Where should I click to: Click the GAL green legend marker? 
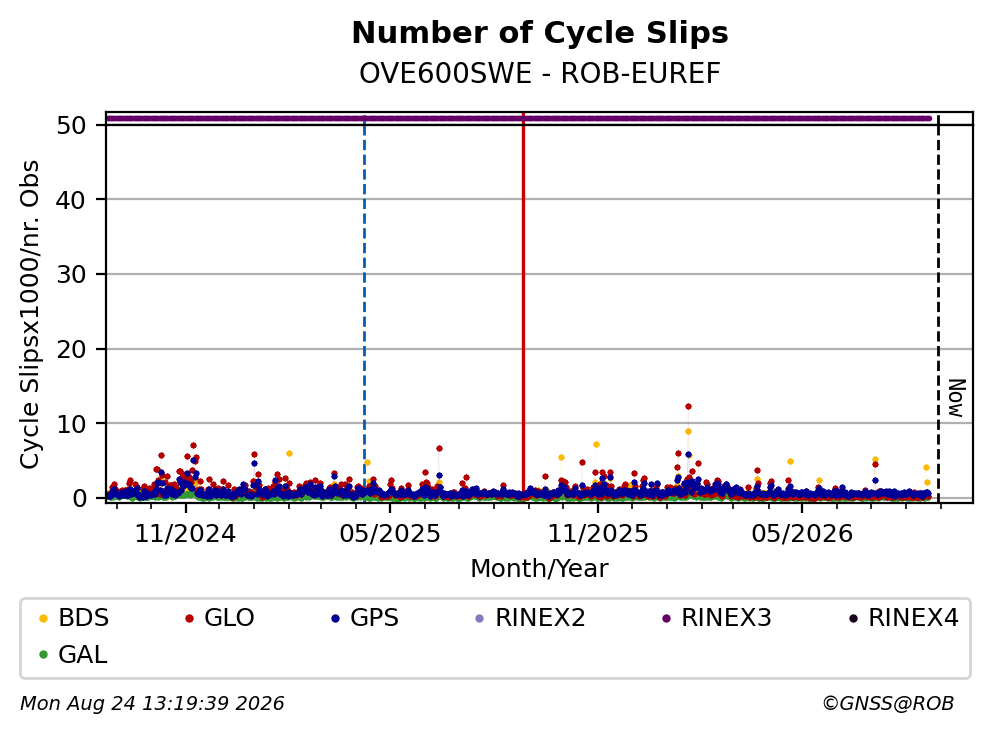[x=43, y=655]
